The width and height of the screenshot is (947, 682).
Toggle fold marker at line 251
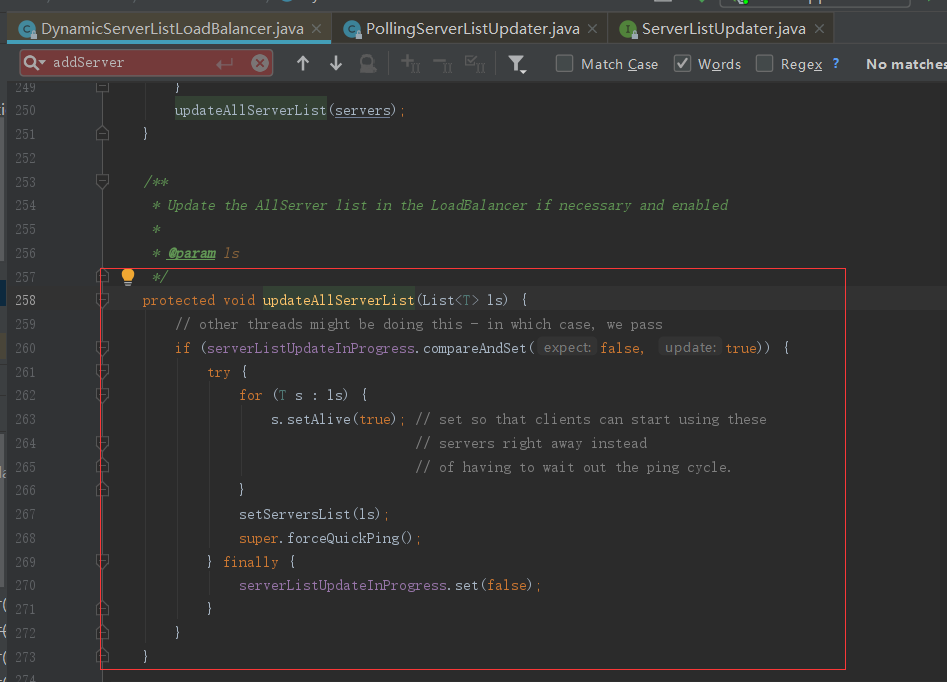[x=103, y=134]
